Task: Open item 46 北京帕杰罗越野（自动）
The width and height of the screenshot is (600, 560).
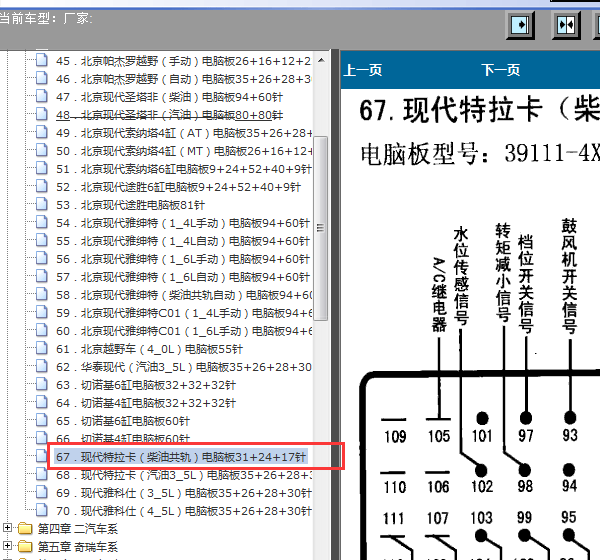Action: (x=183, y=79)
